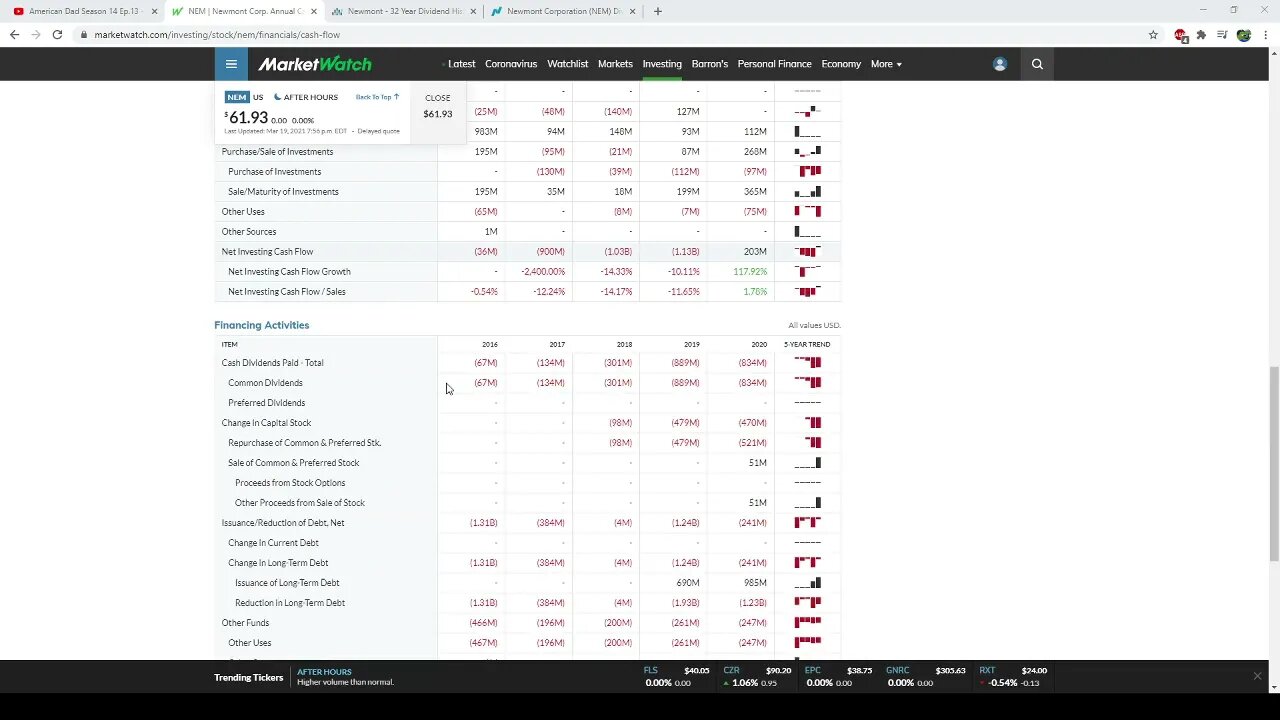Image resolution: width=1280 pixels, height=720 pixels.
Task: Click the 985M Issuance of Long-Term Debt value
Action: tap(755, 583)
